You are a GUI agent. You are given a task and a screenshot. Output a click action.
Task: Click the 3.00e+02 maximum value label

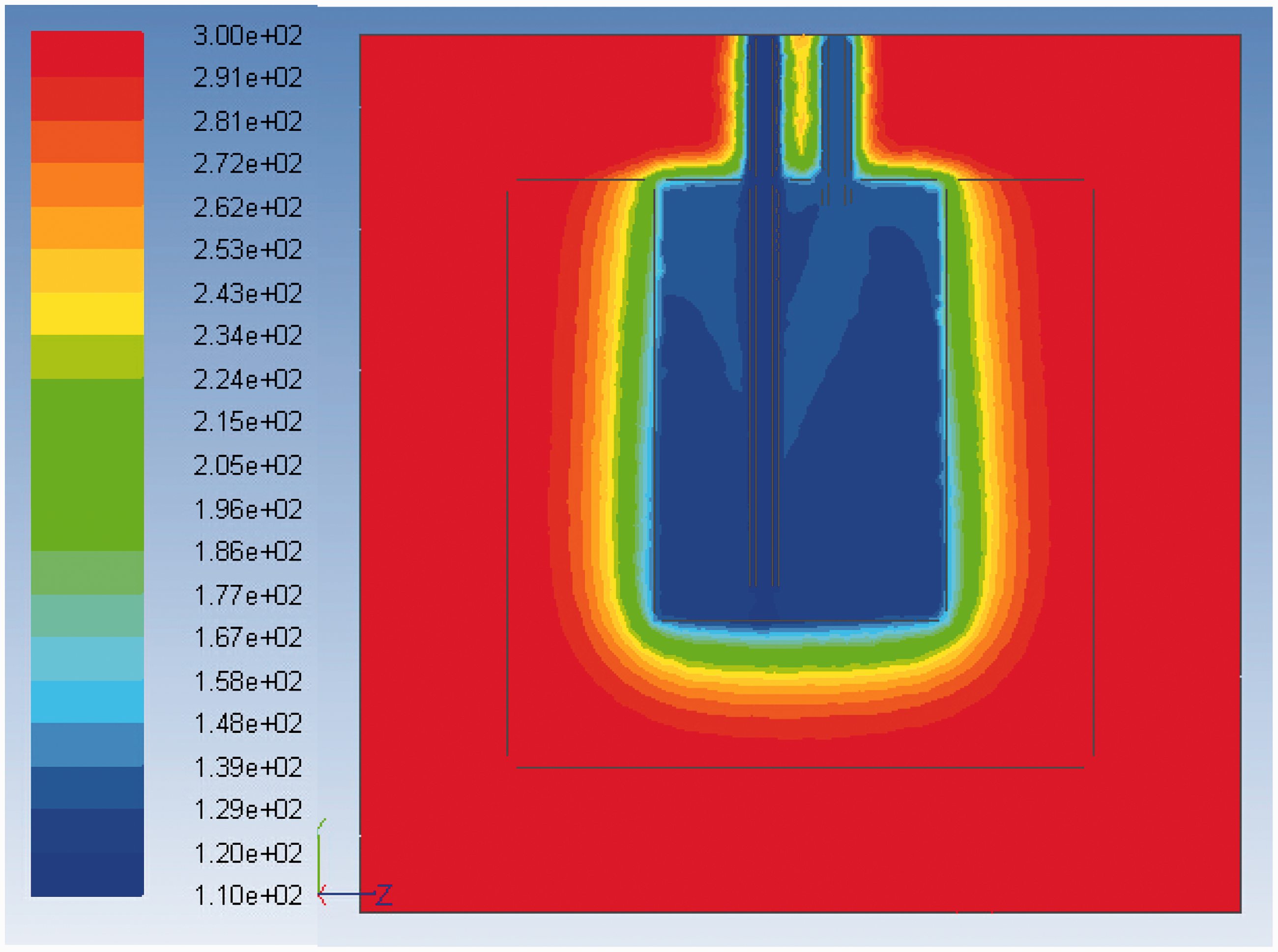pyautogui.click(x=248, y=36)
